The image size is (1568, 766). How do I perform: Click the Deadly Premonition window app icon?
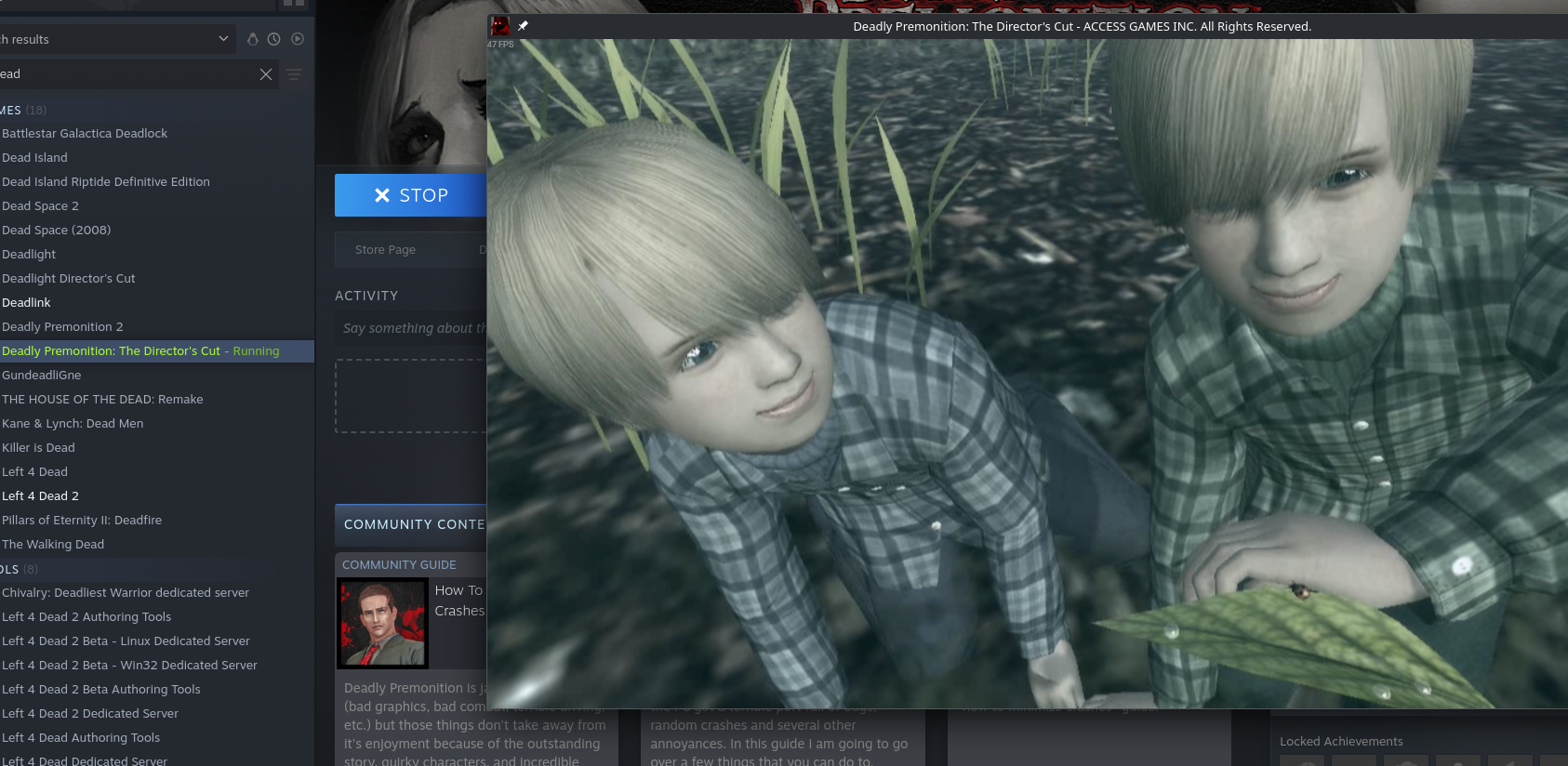tap(500, 26)
